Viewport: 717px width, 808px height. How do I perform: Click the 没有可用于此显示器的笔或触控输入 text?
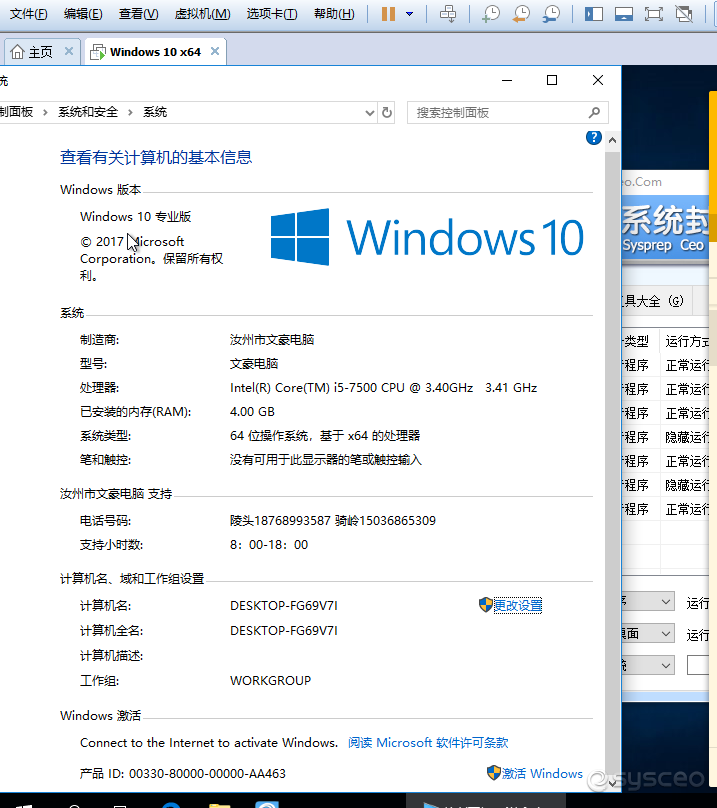(x=326, y=460)
